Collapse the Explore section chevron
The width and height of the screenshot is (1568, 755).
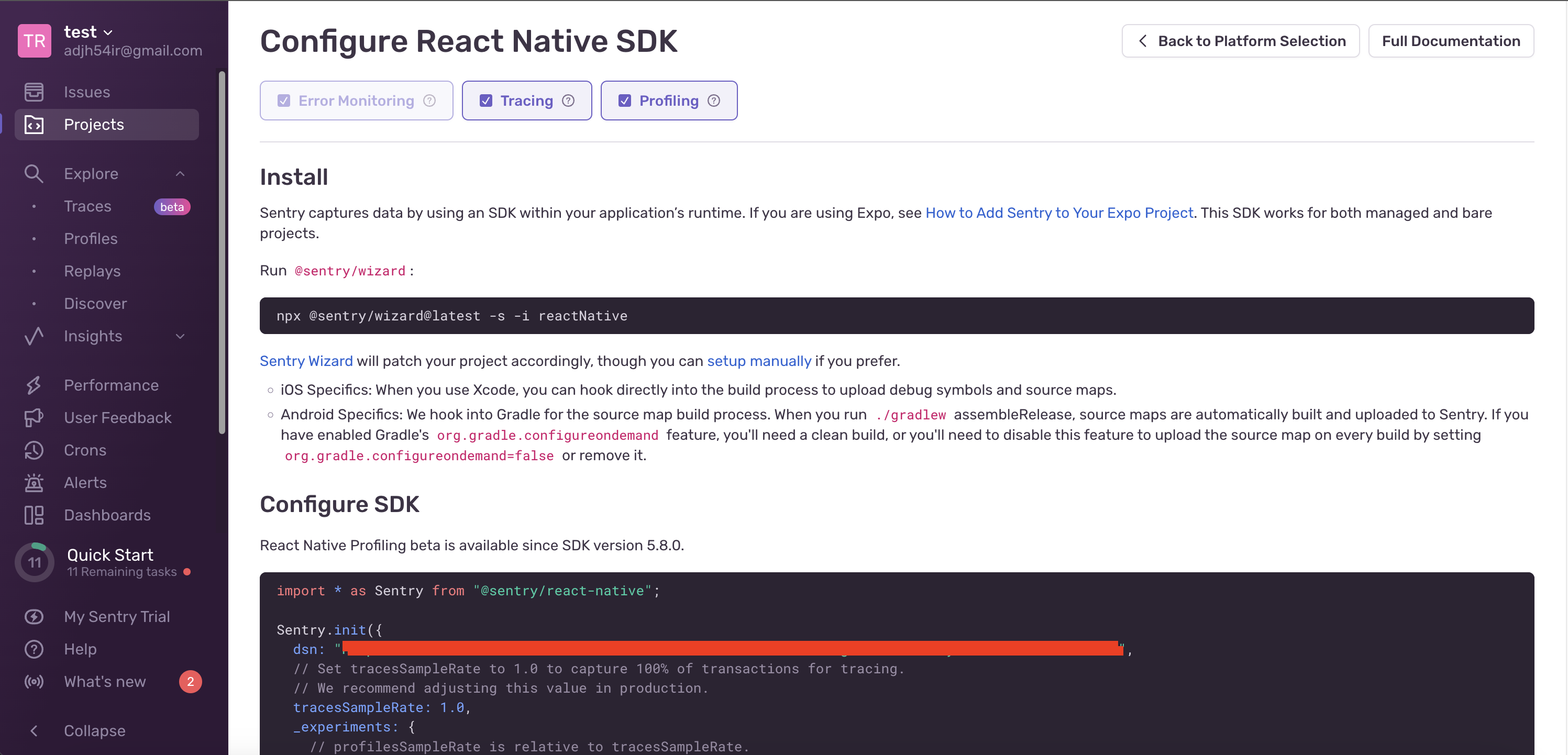180,174
